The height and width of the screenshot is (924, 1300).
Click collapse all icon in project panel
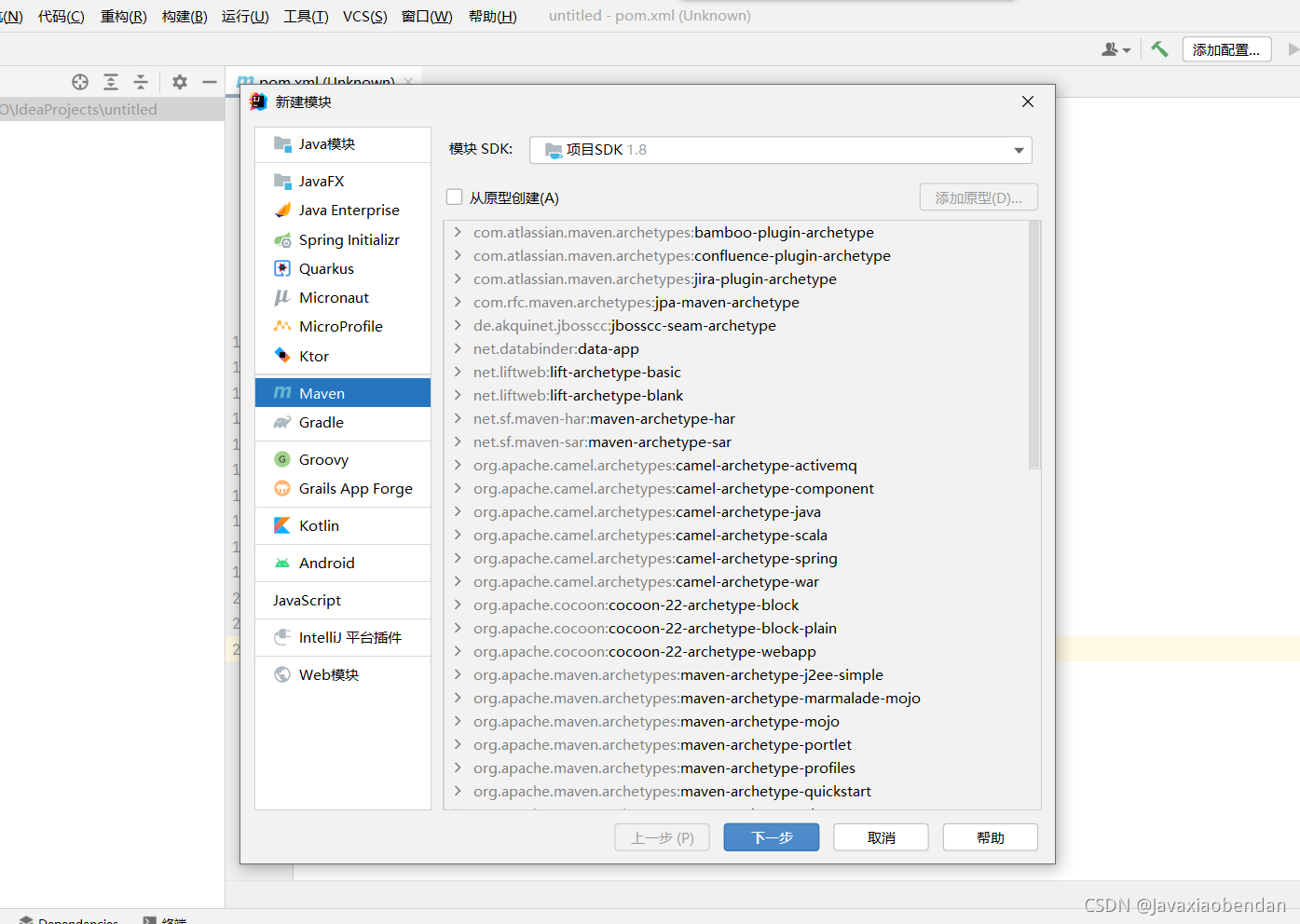[x=141, y=82]
